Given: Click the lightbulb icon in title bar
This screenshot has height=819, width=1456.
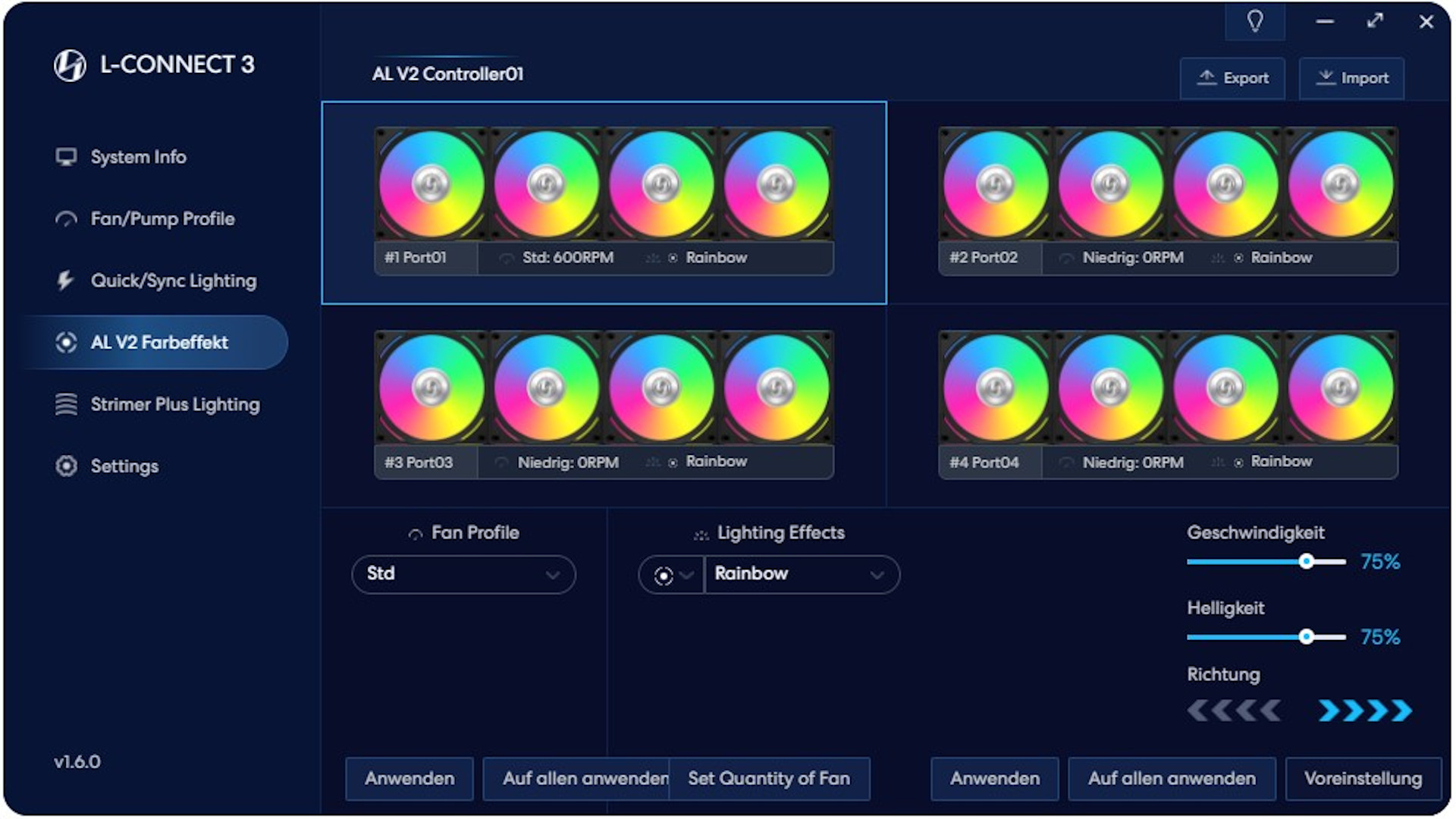Looking at the screenshot, I should coord(1255,21).
